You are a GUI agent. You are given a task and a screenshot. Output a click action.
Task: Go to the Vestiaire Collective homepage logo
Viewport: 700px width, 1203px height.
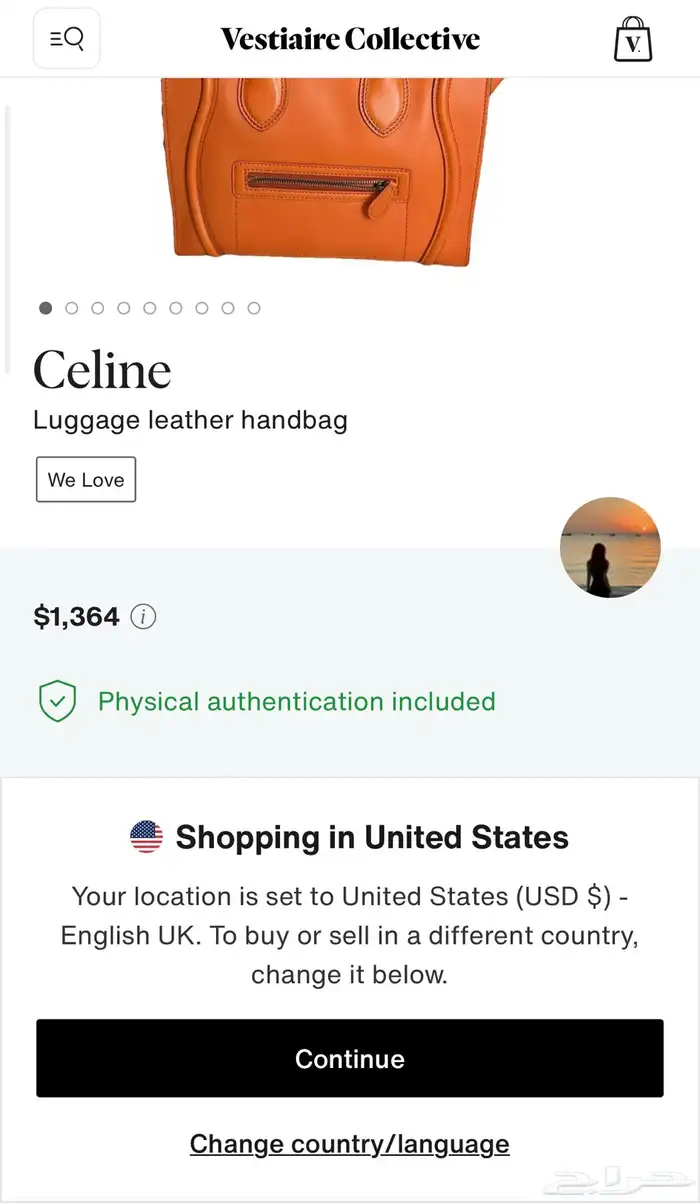pyautogui.click(x=350, y=40)
